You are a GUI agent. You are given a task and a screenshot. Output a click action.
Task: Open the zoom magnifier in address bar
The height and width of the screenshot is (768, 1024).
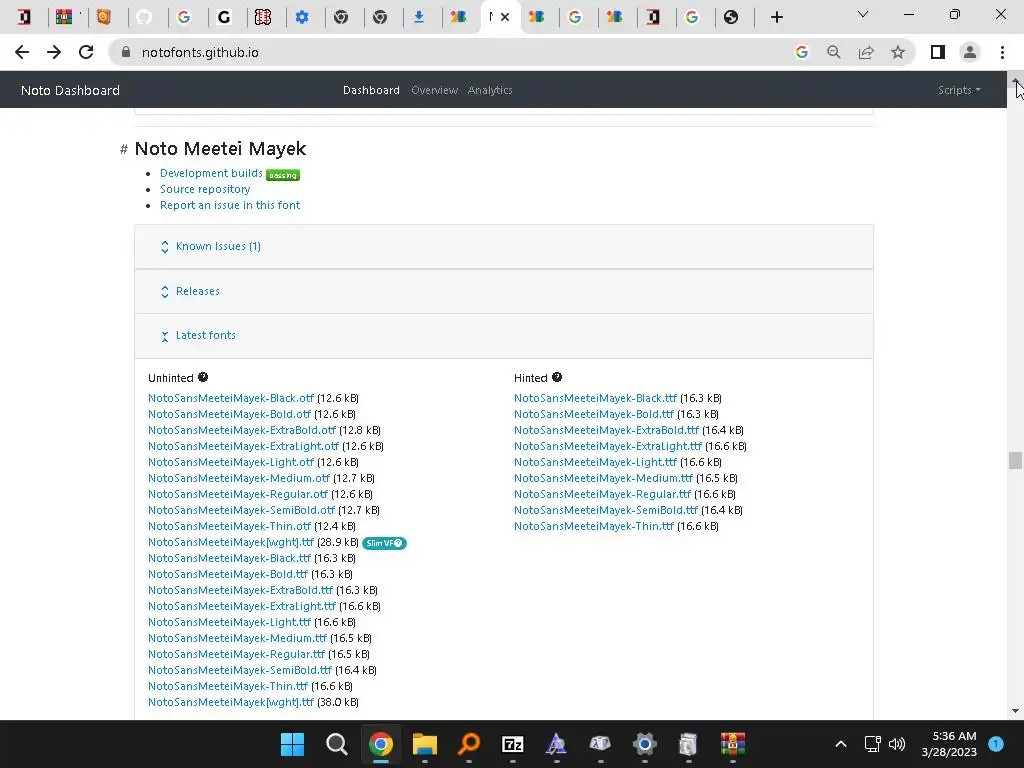coord(833,52)
